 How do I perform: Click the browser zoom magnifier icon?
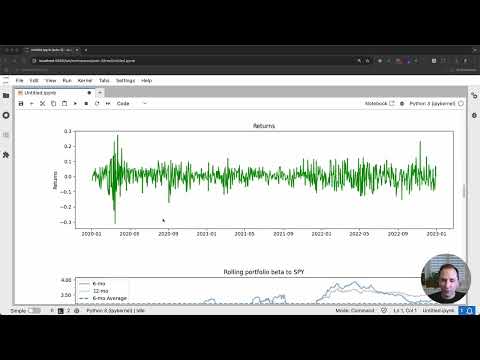point(359,61)
